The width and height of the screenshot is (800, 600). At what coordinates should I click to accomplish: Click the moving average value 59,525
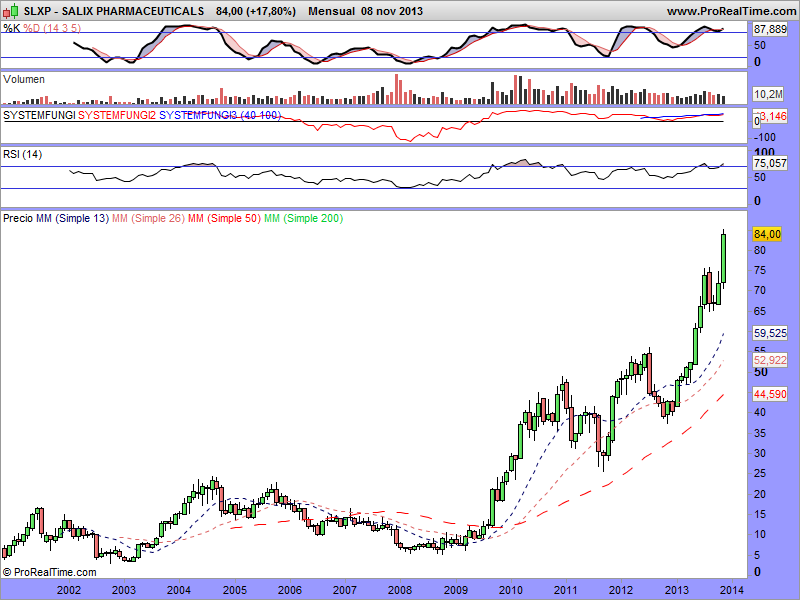point(770,333)
